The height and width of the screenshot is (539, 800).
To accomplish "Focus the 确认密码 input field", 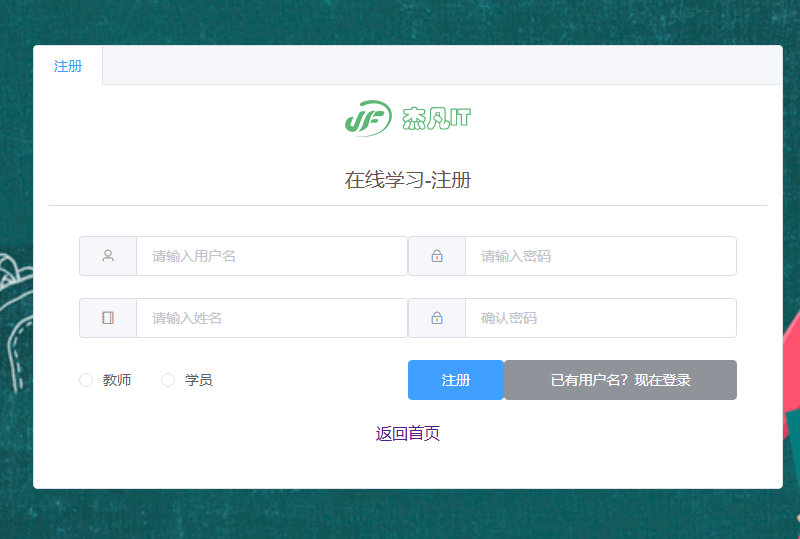I will point(601,318).
